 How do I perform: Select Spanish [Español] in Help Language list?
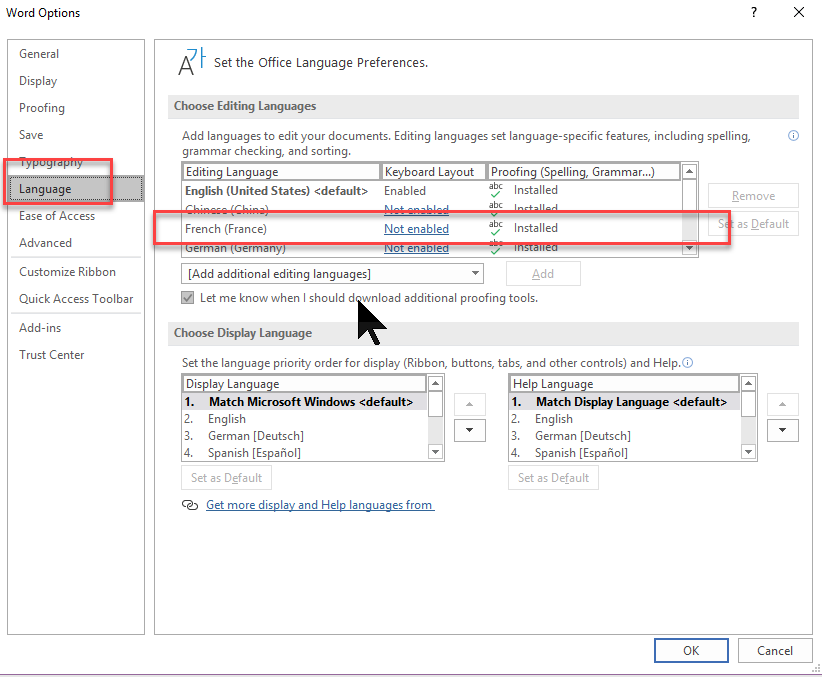click(625, 452)
